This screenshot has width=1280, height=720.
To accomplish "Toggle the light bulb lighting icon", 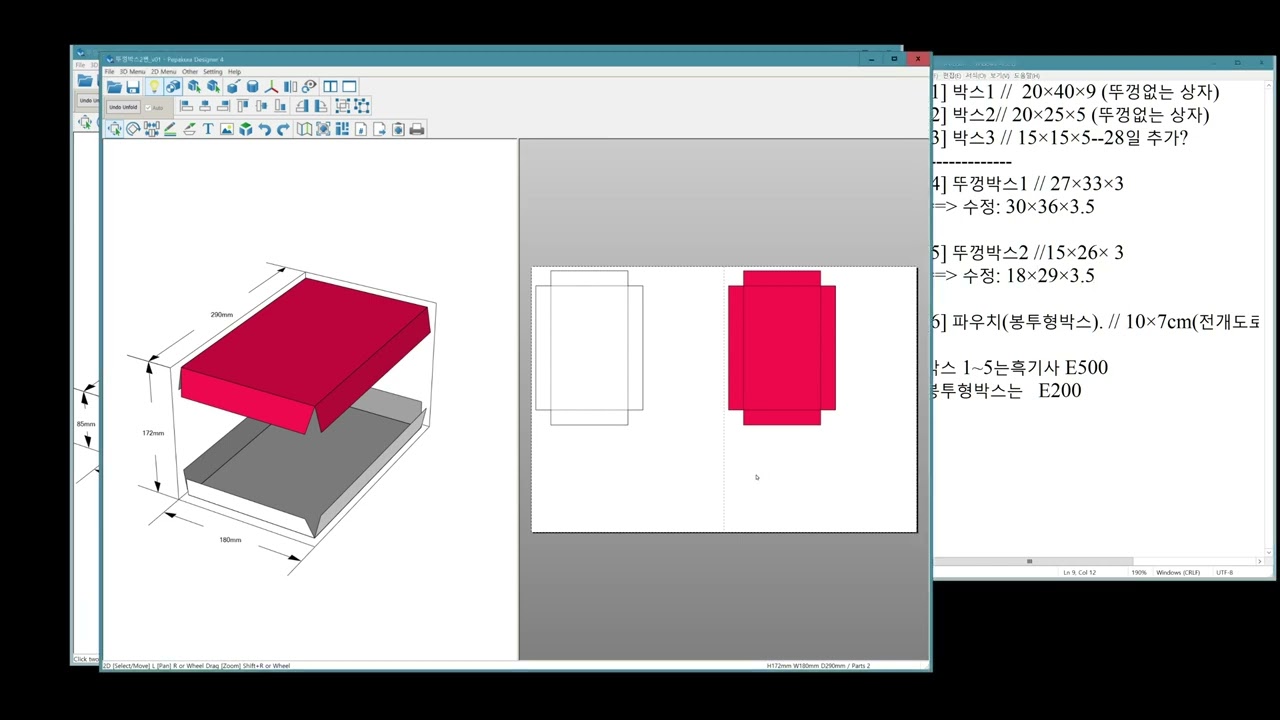I will (x=154, y=87).
